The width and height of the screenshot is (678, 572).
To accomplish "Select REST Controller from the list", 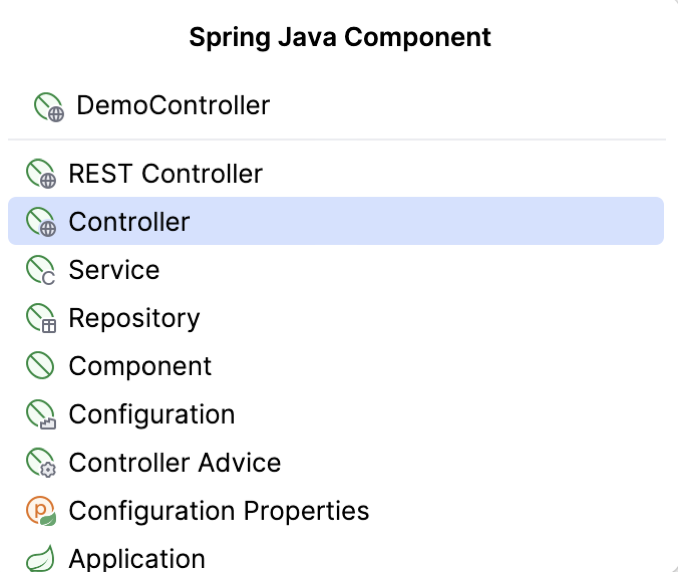I will [x=165, y=174].
